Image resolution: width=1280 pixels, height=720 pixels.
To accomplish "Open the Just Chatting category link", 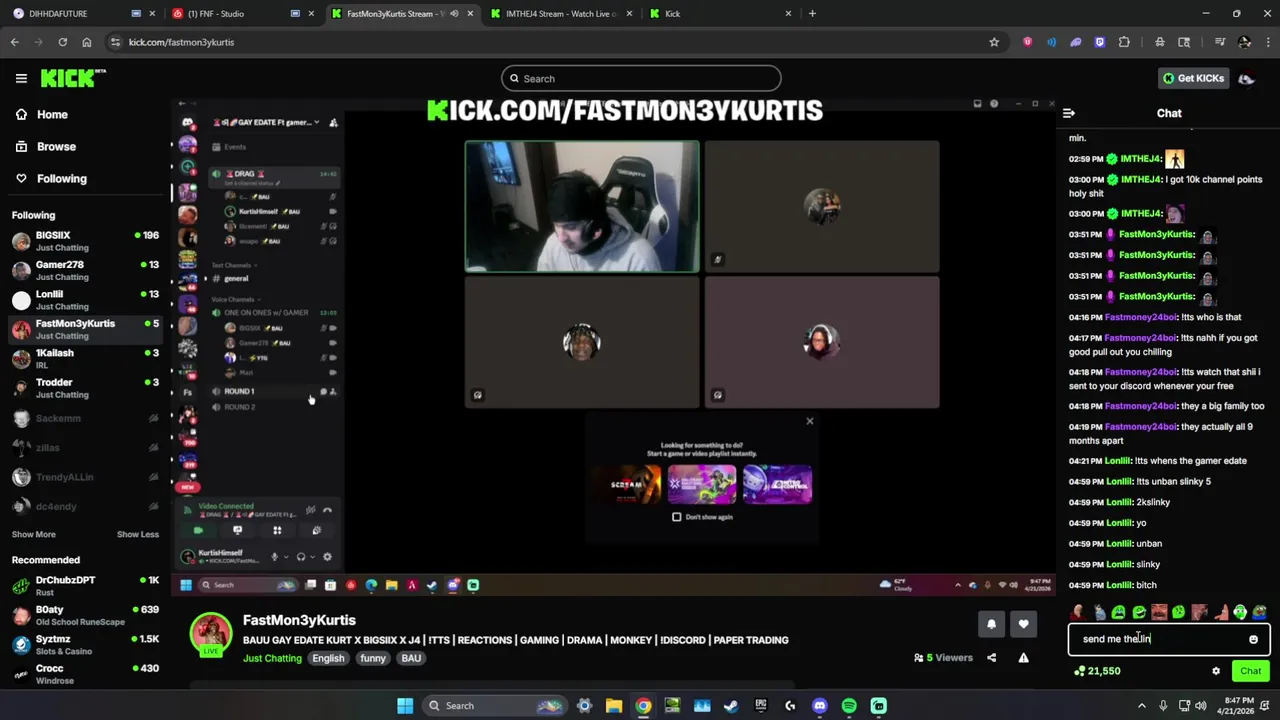I will click(x=272, y=658).
